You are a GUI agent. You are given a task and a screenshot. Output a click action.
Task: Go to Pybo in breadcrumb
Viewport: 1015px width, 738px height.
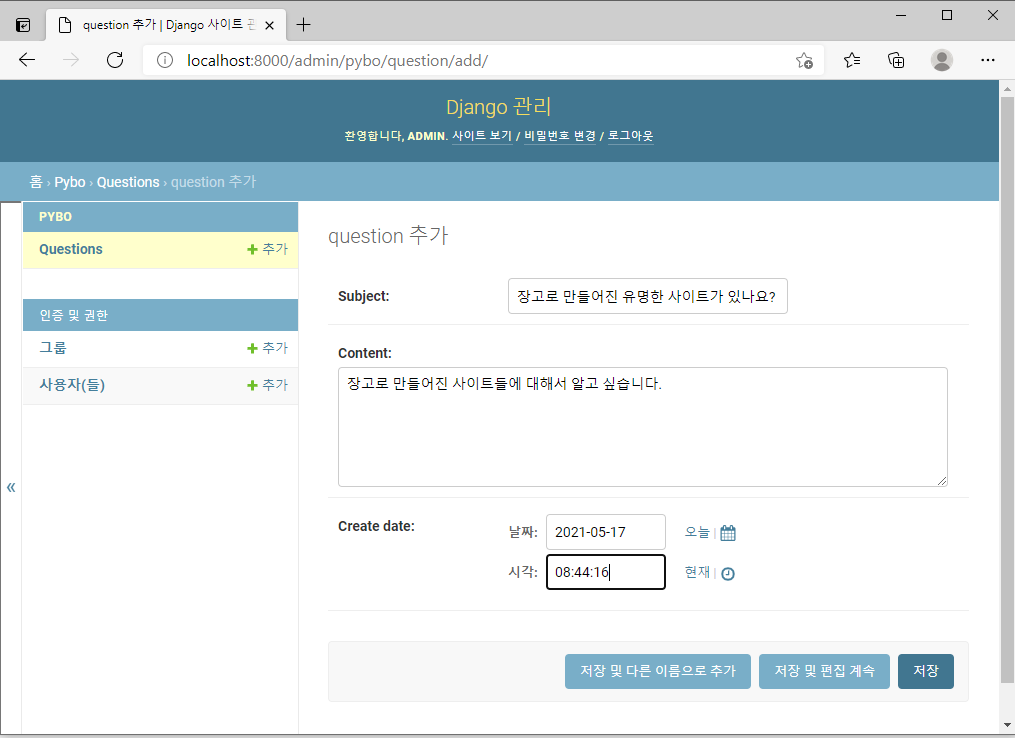coord(69,182)
